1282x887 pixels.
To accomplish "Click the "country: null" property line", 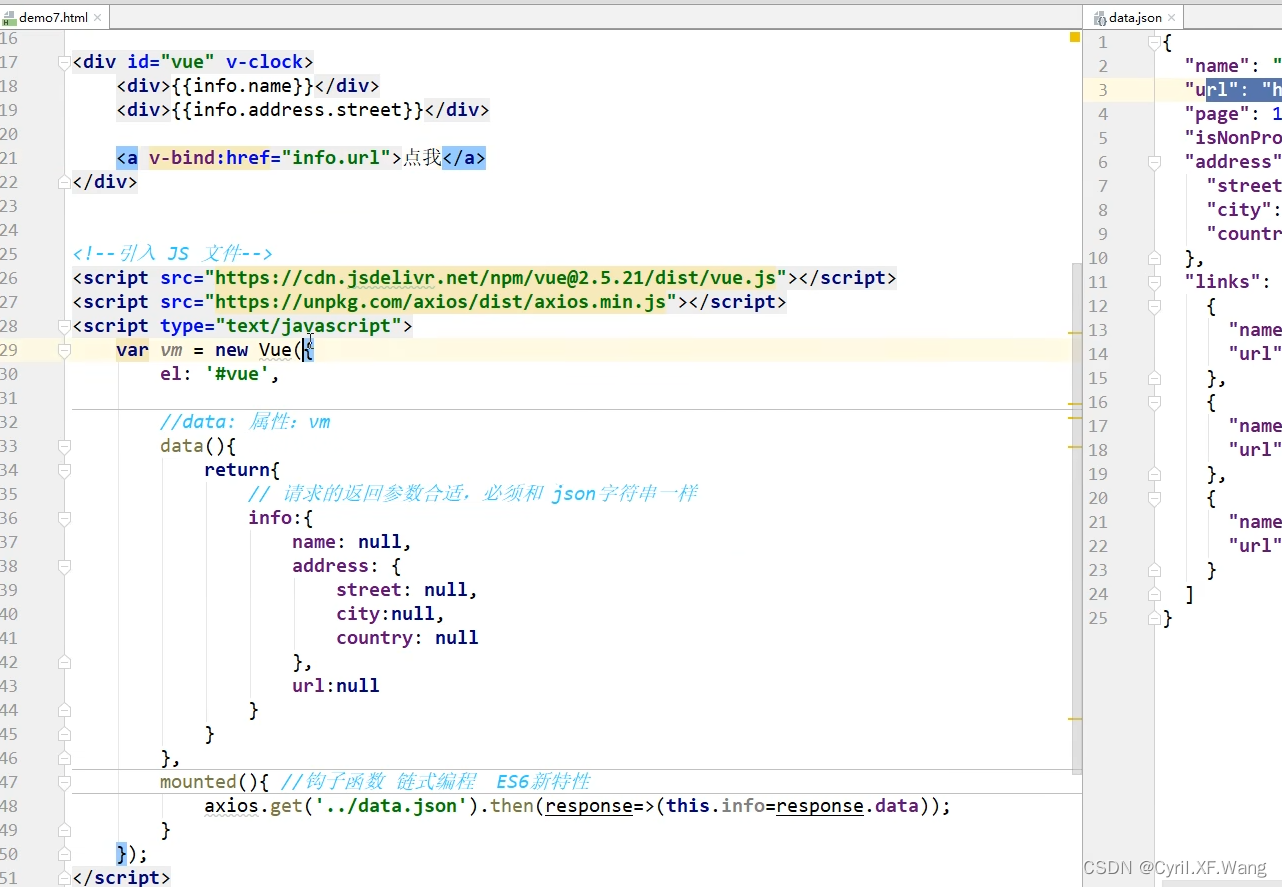I will (407, 638).
